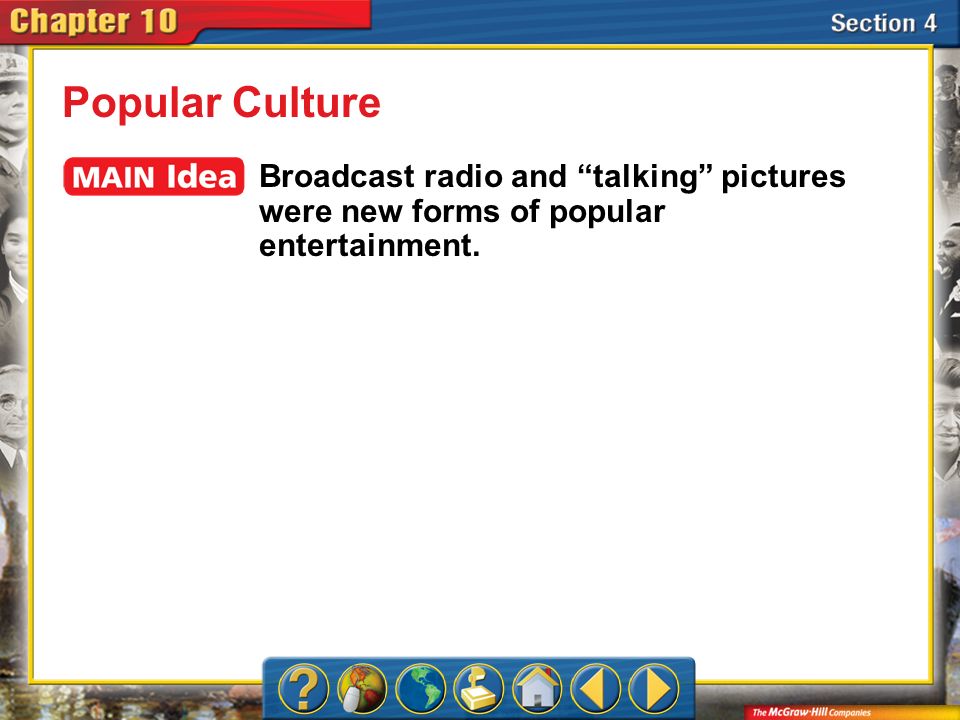Click the Popular Culture heading
The width and height of the screenshot is (960, 720).
coord(222,102)
